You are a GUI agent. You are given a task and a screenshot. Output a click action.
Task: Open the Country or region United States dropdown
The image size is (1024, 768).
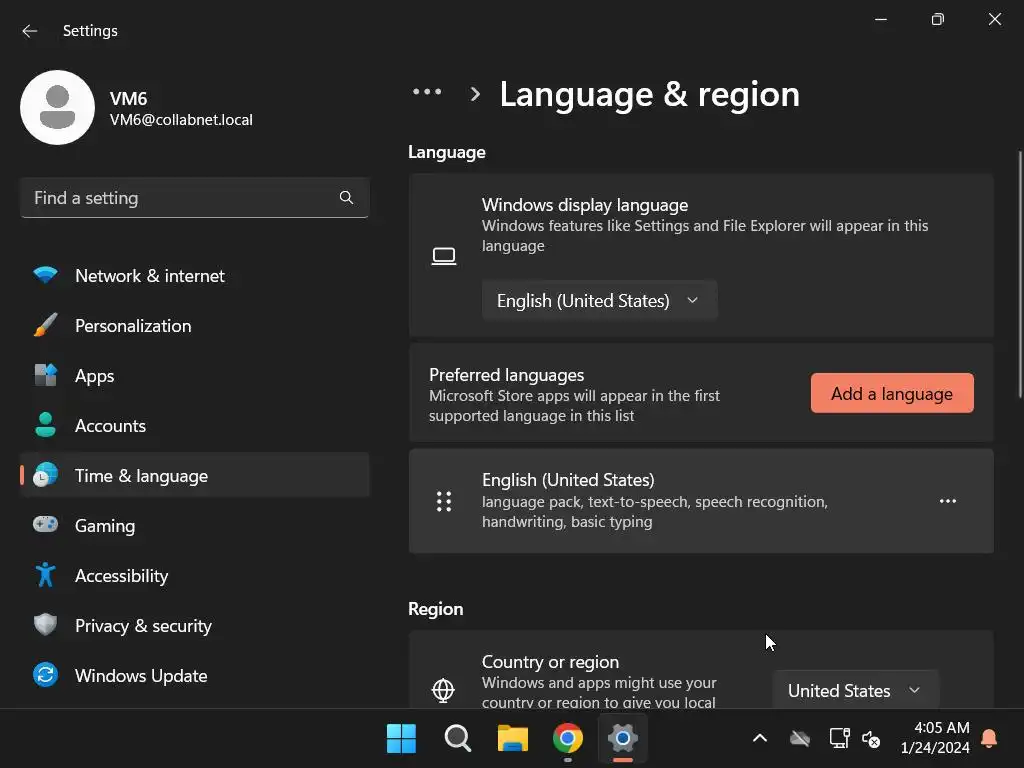pyautogui.click(x=856, y=690)
